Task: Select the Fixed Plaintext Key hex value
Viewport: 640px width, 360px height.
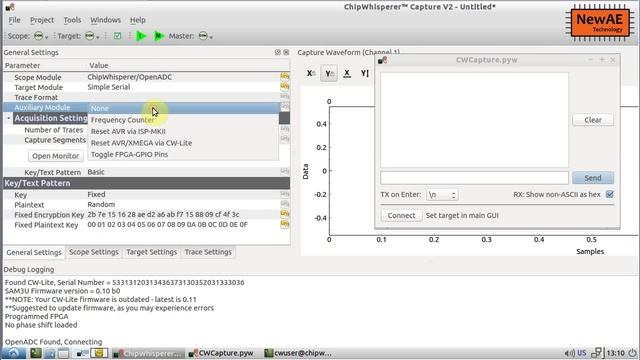Action: 167,224
